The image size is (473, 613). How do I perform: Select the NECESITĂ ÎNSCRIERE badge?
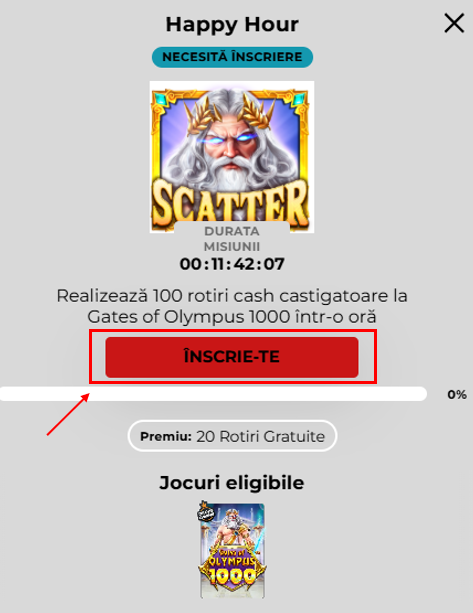[x=232, y=57]
